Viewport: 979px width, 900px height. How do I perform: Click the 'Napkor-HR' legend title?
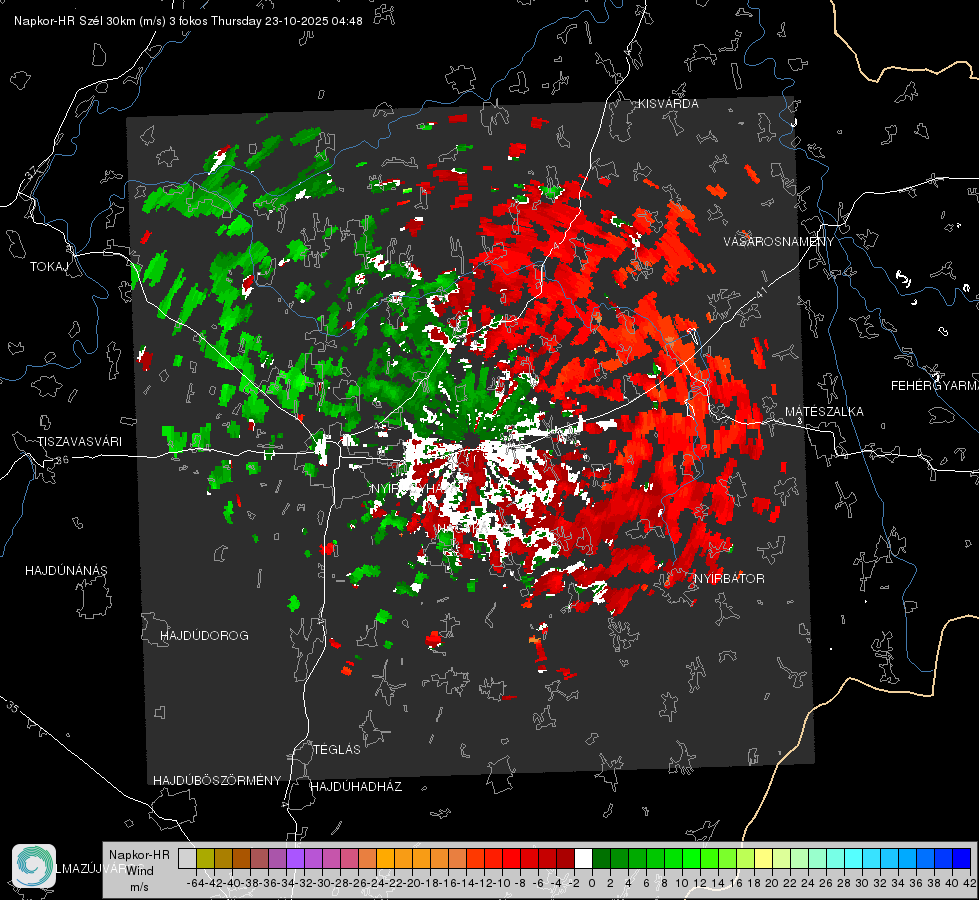pyautogui.click(x=139, y=855)
